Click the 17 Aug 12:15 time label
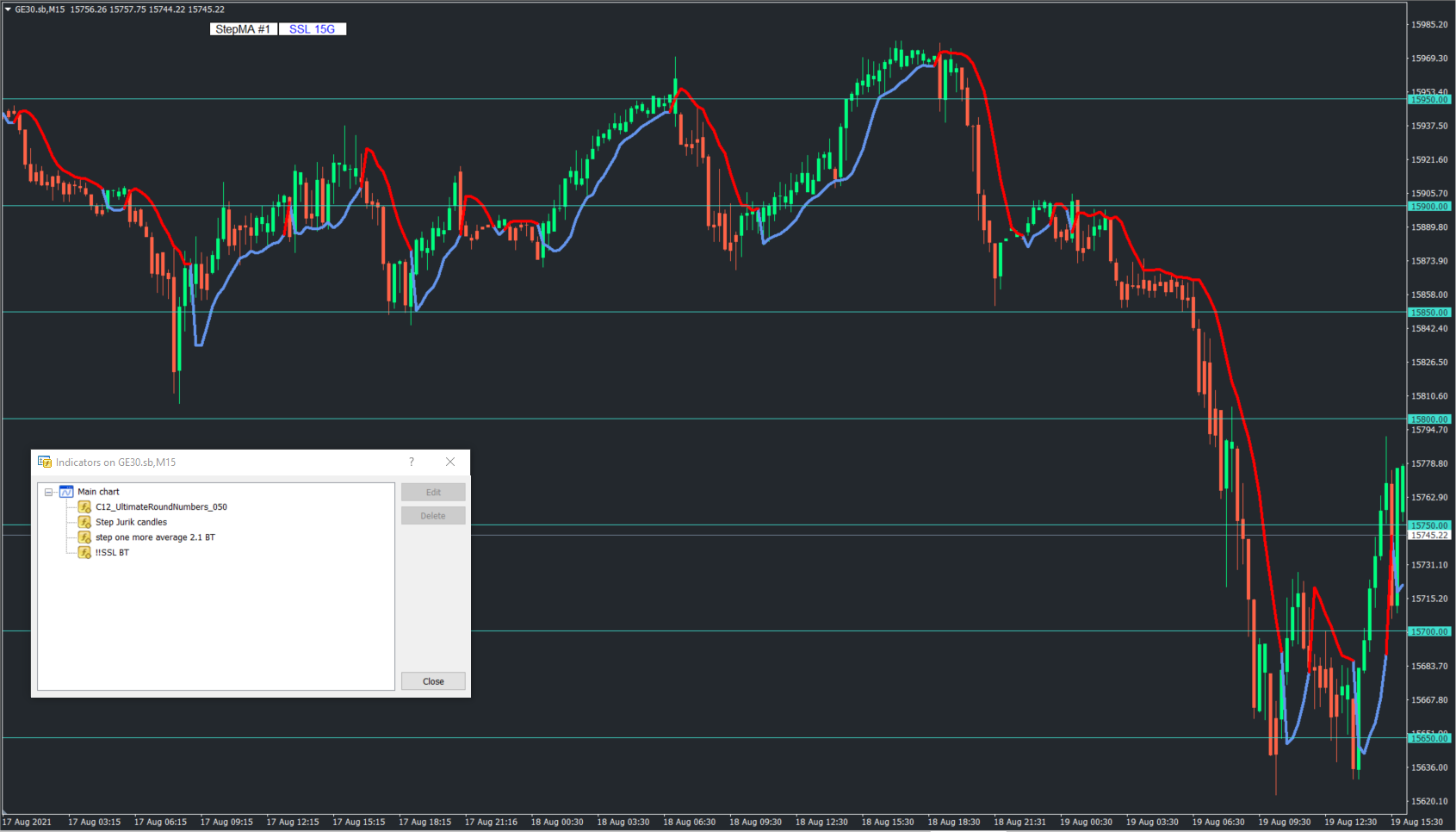 [293, 823]
